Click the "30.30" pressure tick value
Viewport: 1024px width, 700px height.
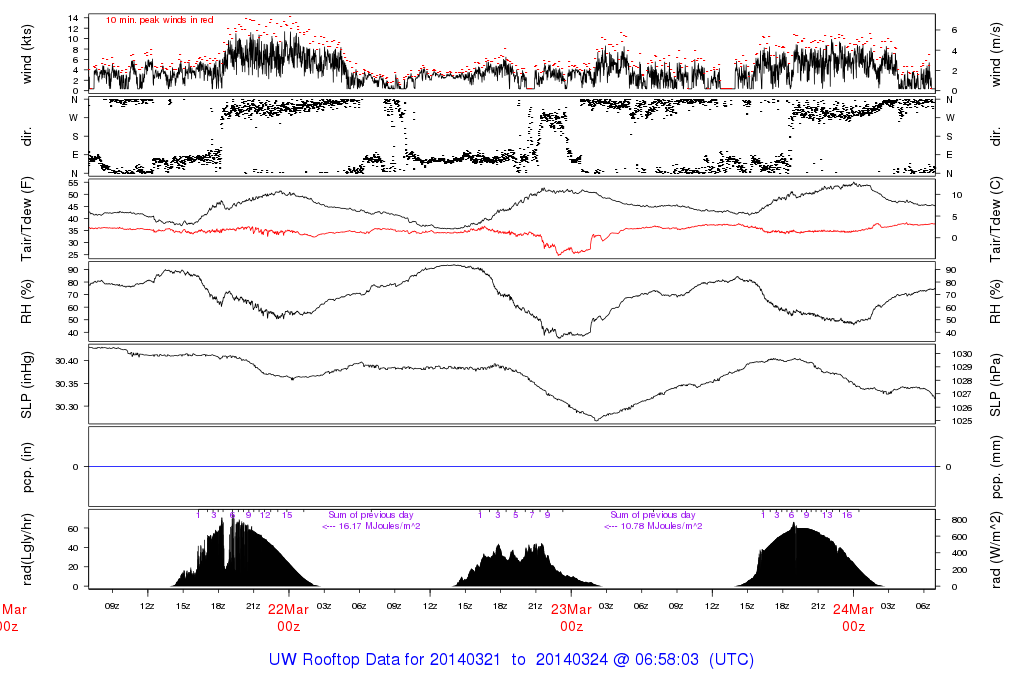67,407
